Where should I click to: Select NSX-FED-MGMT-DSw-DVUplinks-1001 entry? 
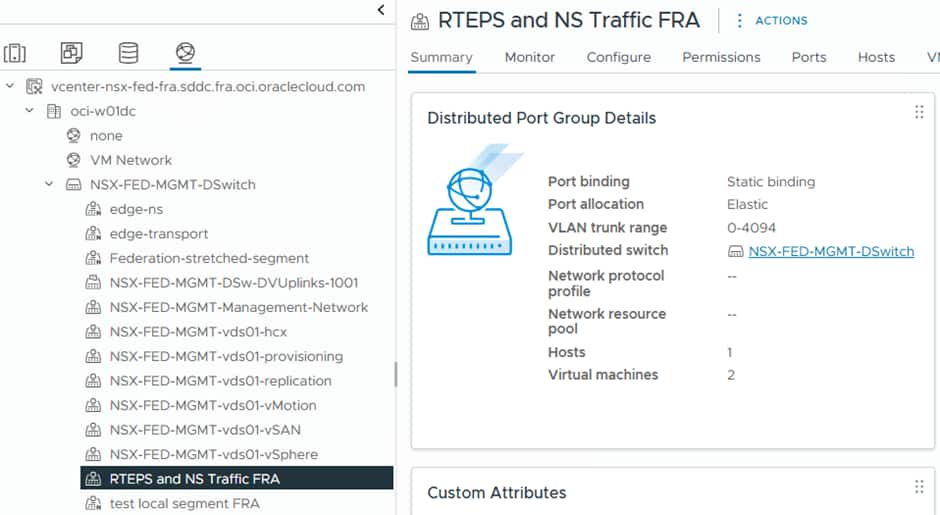pyautogui.click(x=234, y=283)
